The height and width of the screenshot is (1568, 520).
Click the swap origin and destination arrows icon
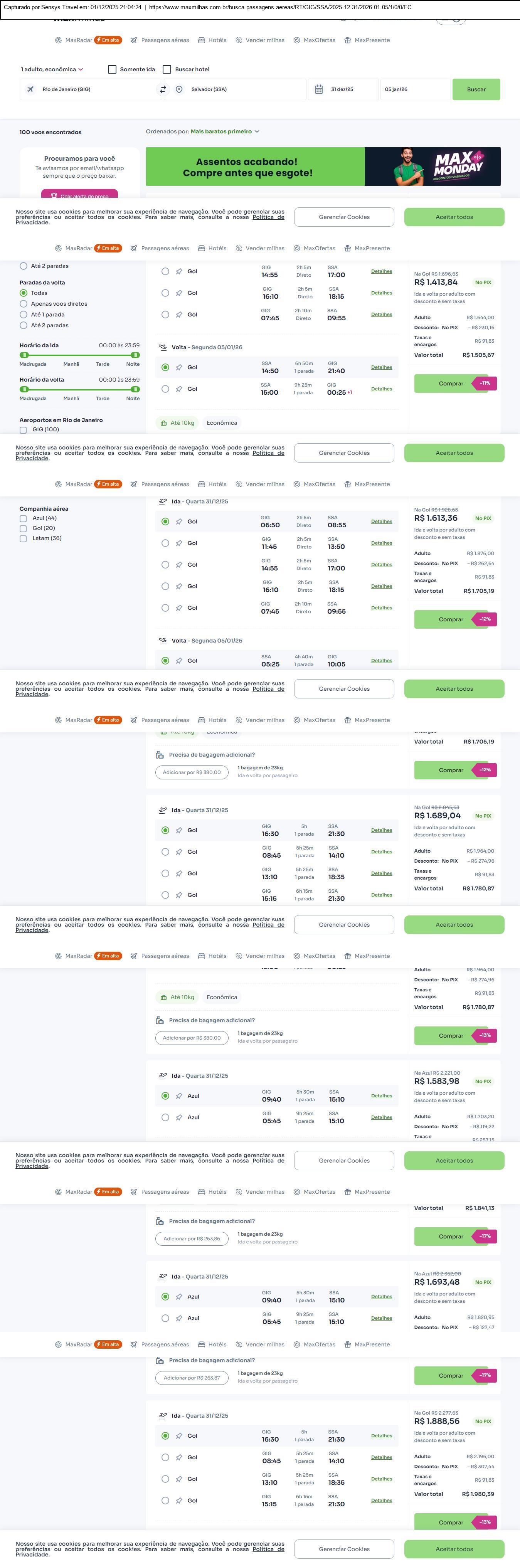tap(163, 89)
